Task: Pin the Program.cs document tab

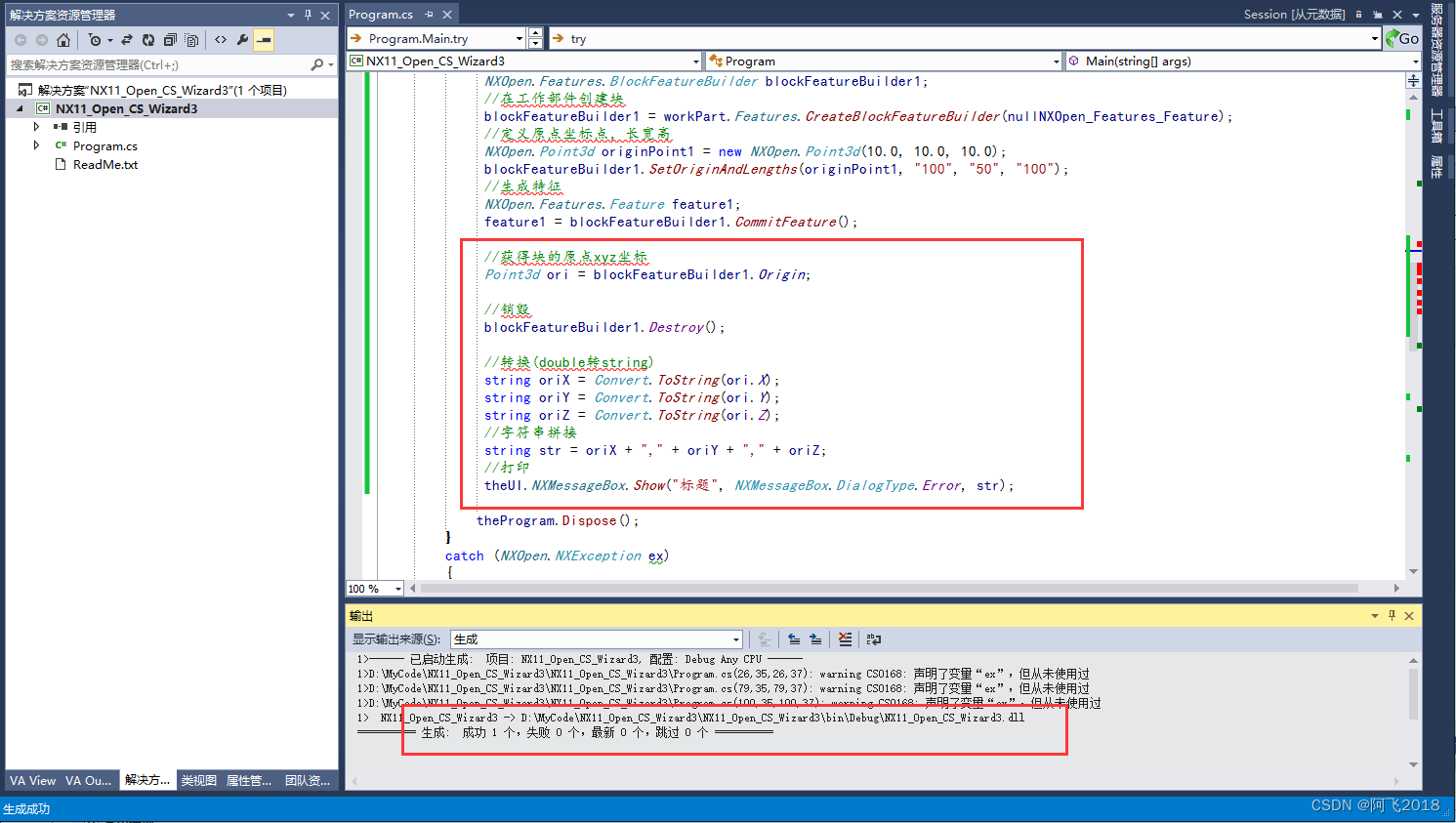Action: pos(429,15)
